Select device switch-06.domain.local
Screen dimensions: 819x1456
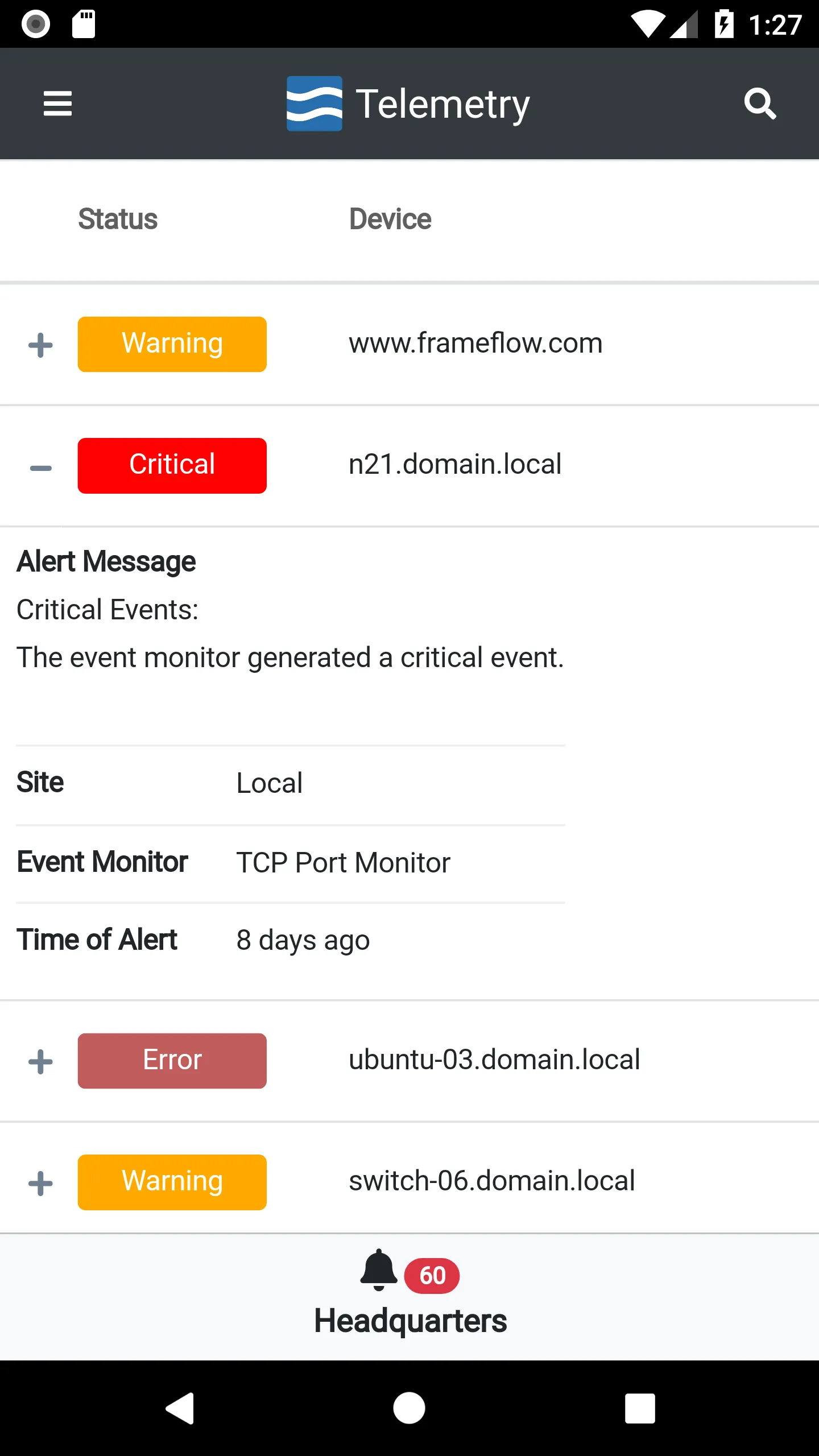[x=492, y=1181]
